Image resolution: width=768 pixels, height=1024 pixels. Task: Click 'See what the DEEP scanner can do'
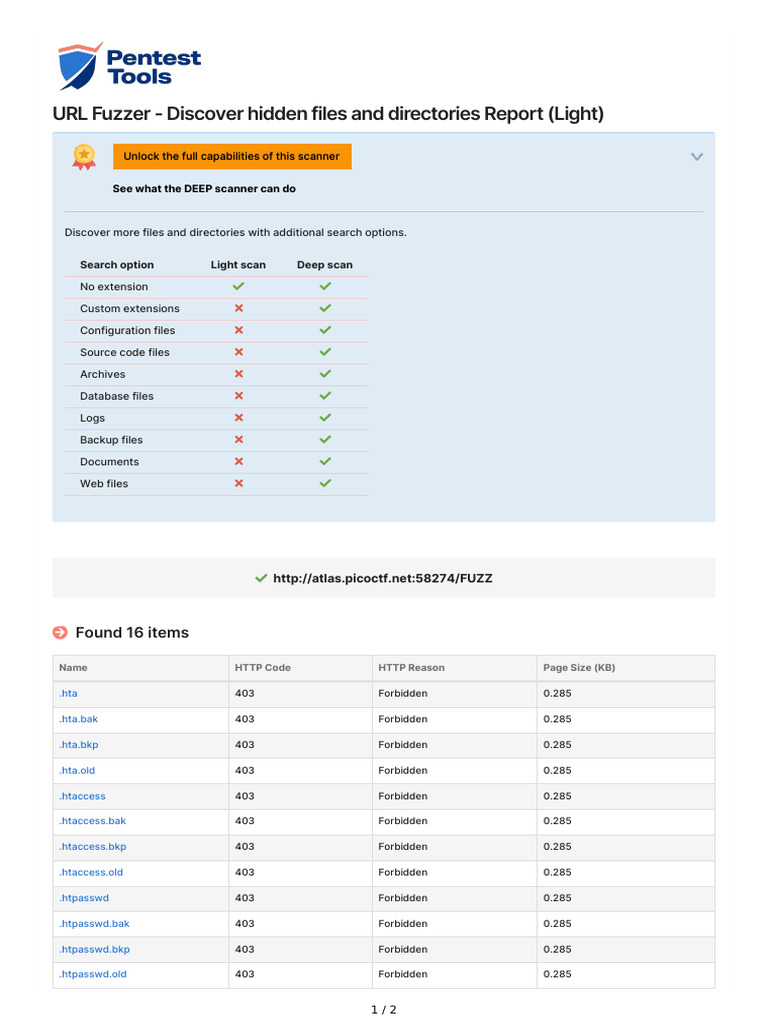pyautogui.click(x=204, y=189)
